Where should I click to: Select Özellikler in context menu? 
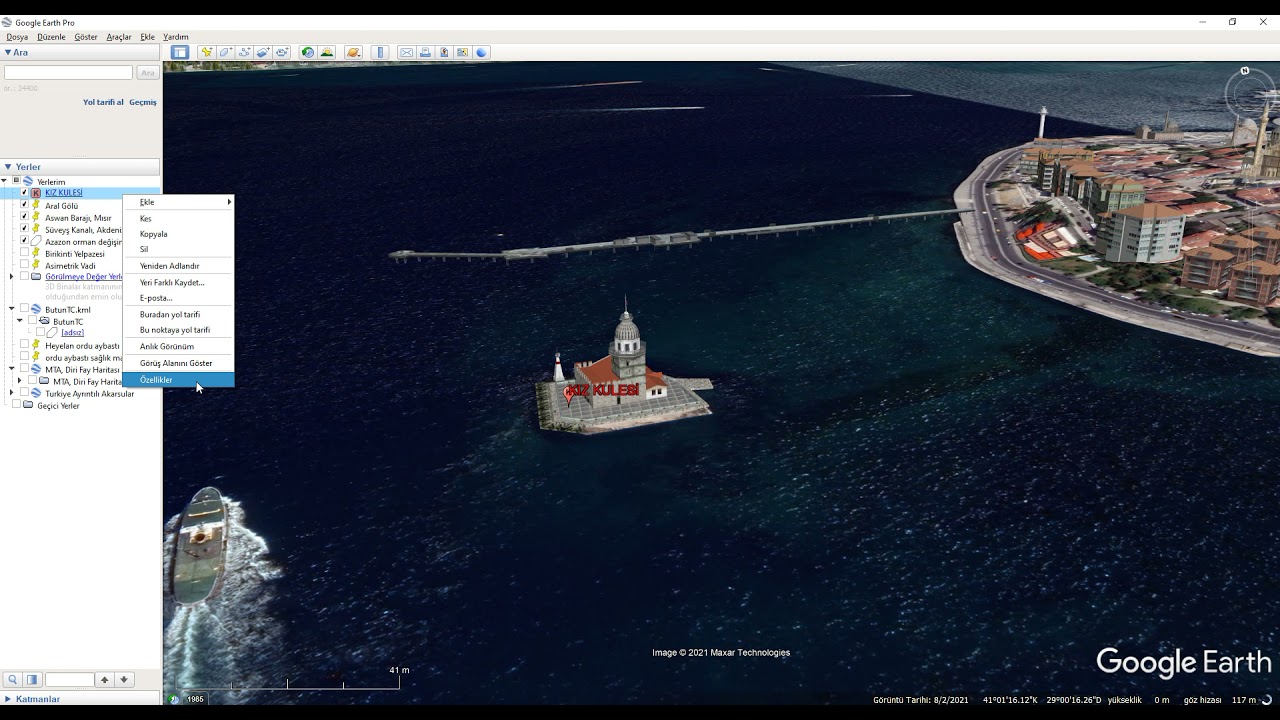(x=178, y=380)
